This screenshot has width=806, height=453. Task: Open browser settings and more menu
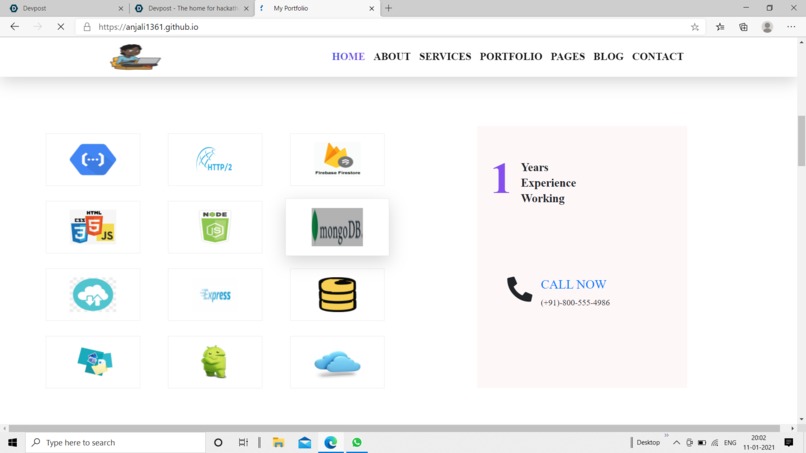click(791, 27)
